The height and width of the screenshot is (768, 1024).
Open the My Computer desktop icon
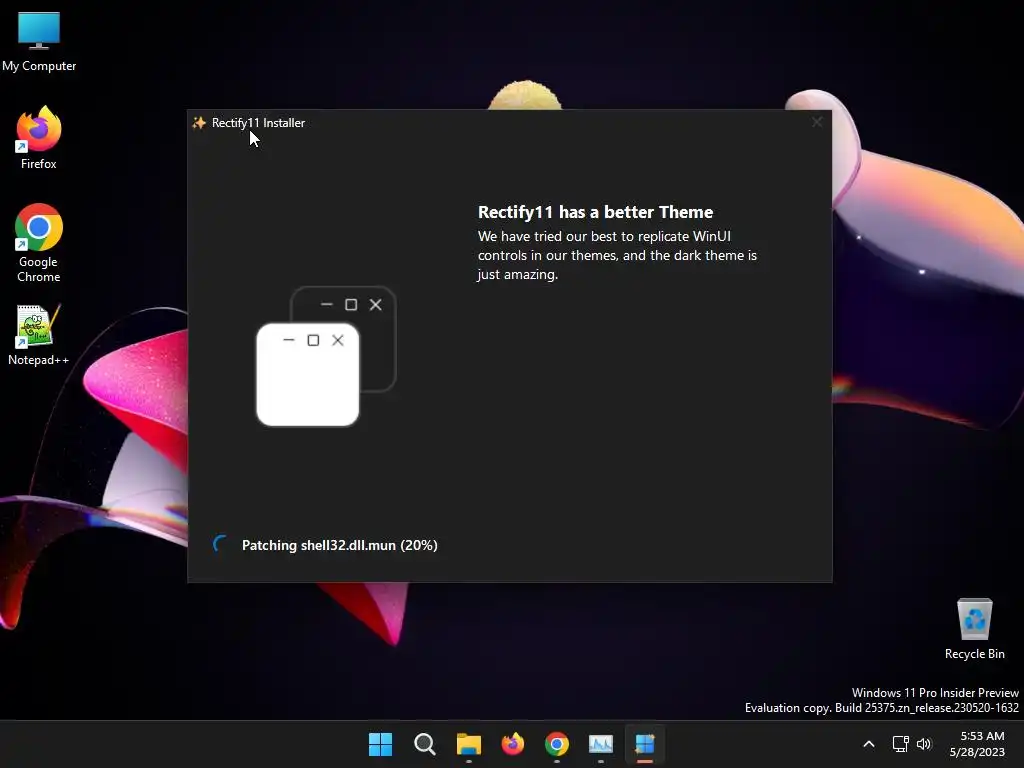pyautogui.click(x=39, y=40)
